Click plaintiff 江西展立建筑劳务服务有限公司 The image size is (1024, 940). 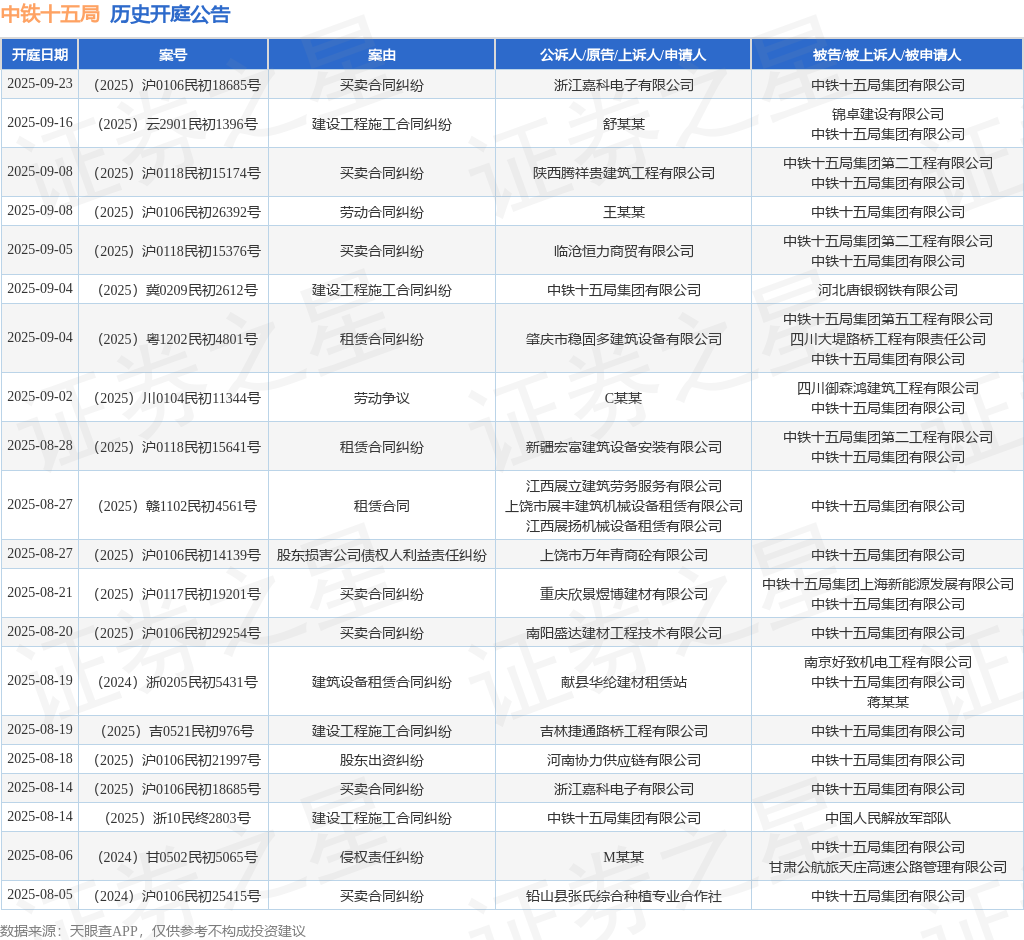pyautogui.click(x=624, y=486)
